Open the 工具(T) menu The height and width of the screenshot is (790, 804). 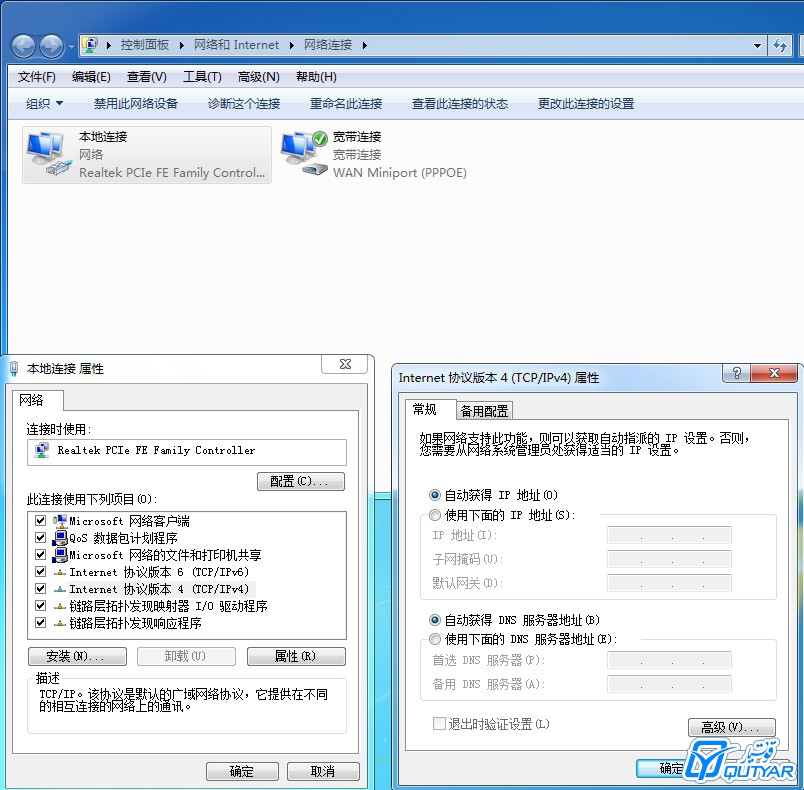(203, 77)
